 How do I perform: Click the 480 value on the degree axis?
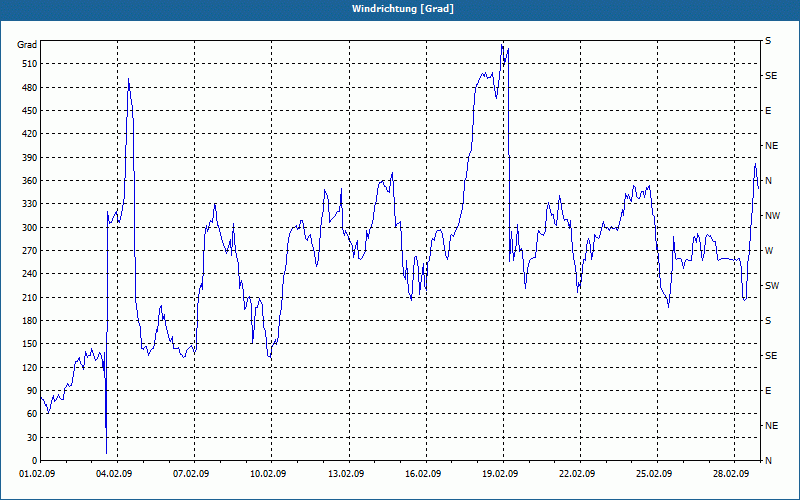click(x=30, y=87)
